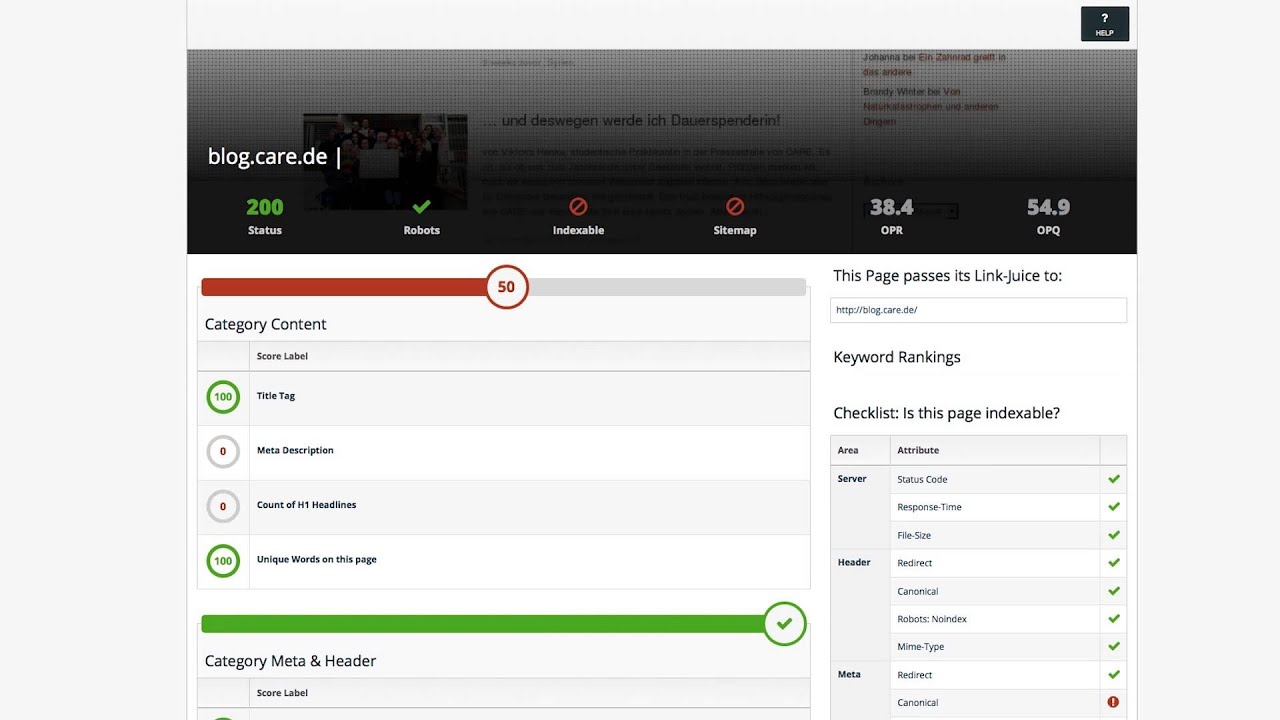Click the Count of H1 Headlines 0 badge
This screenshot has width=1280, height=720.
coord(223,506)
